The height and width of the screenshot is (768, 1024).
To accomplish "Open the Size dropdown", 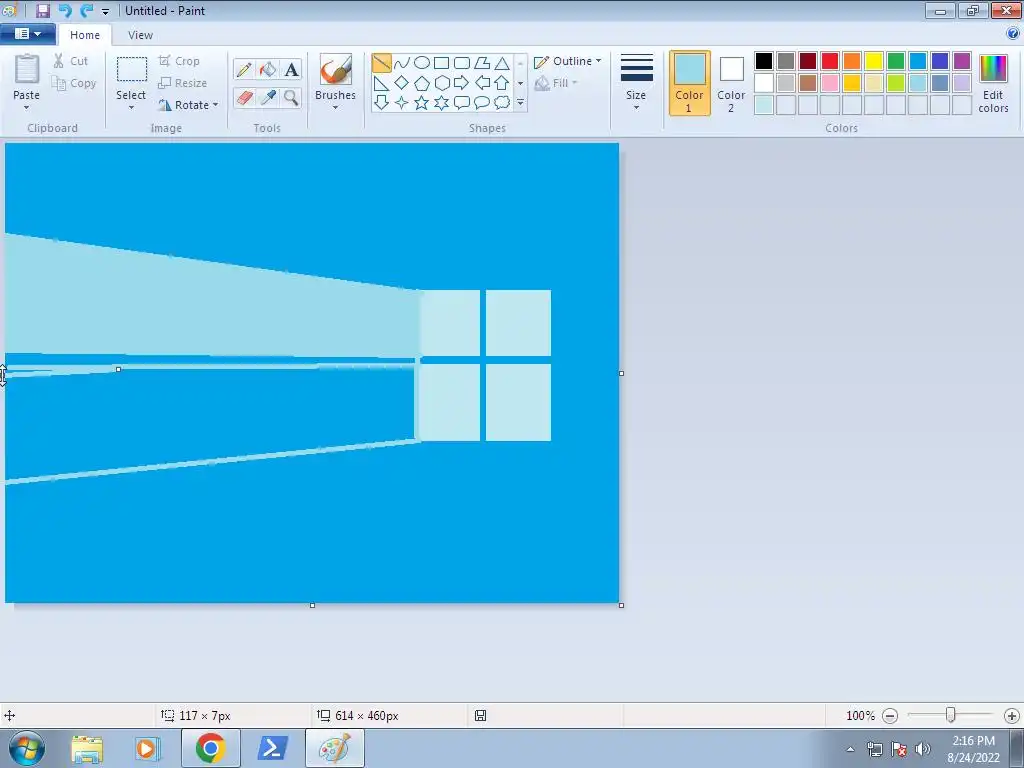I will click(637, 83).
